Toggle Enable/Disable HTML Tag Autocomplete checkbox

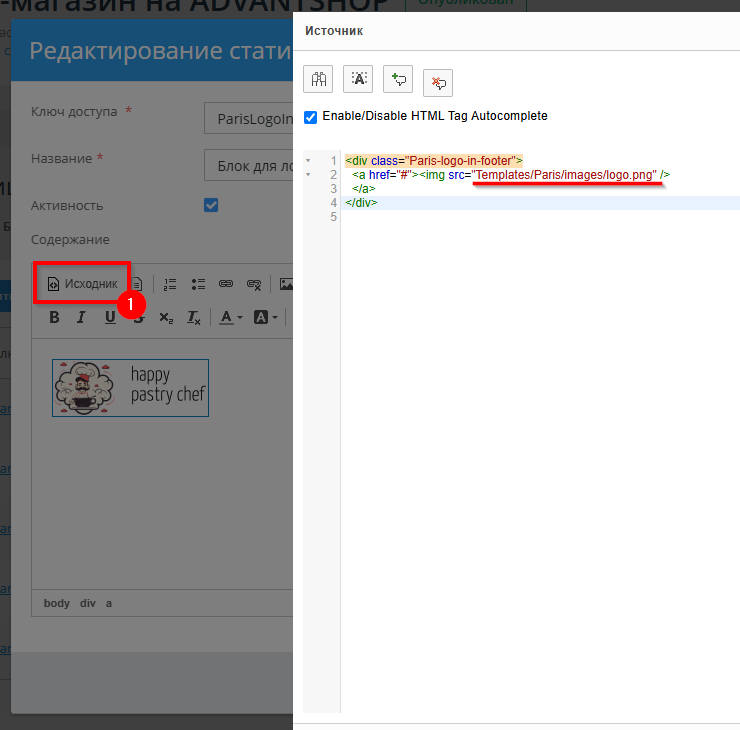pos(311,116)
